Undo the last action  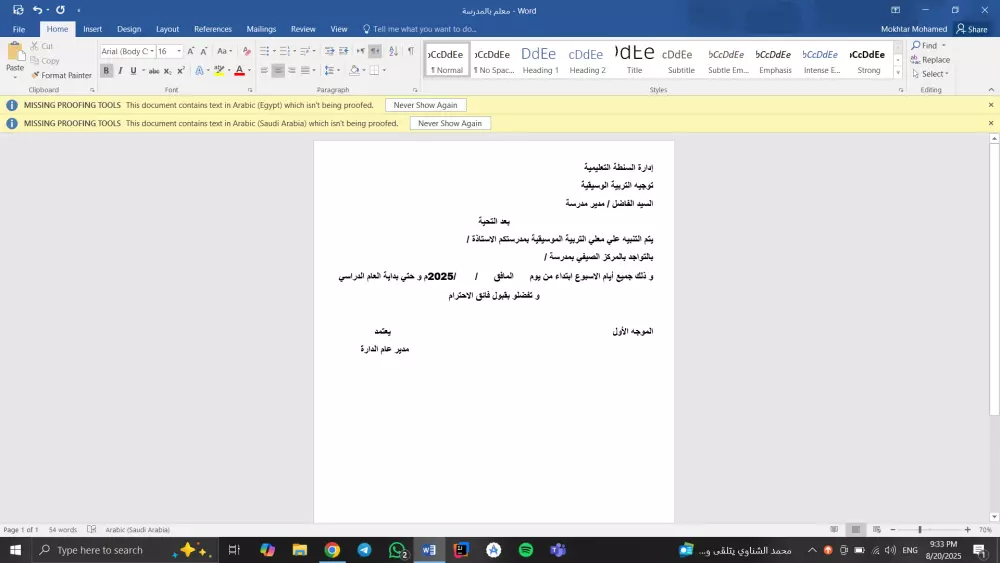[x=38, y=10]
